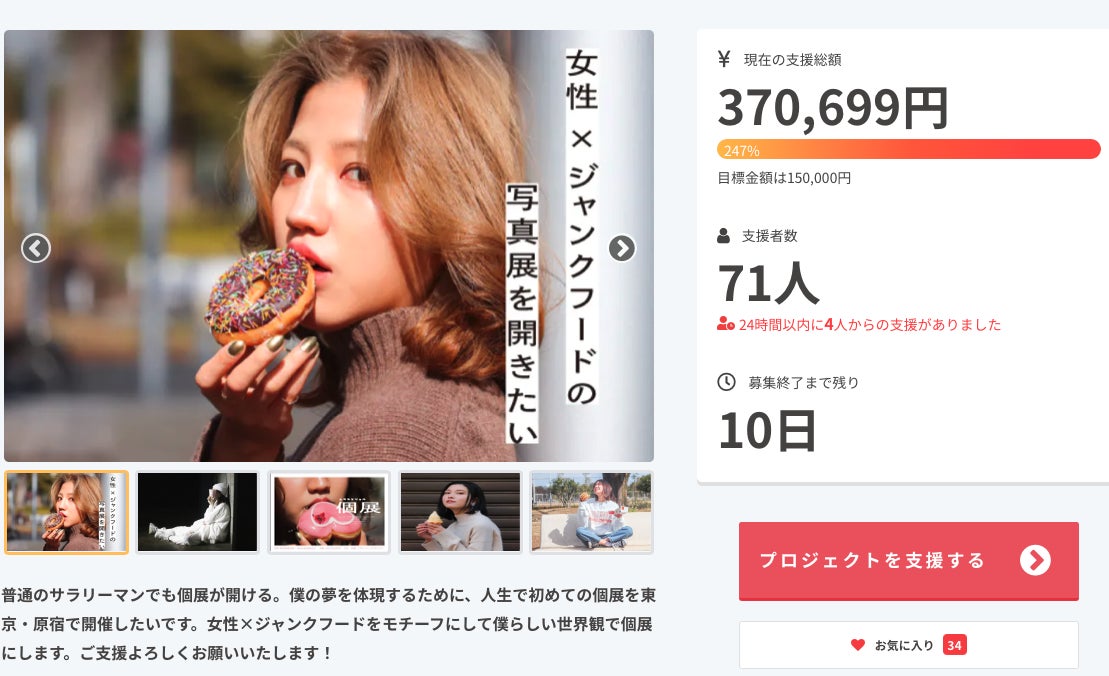Click the clock icon beside remaining days
The image size is (1109, 676).
[x=726, y=382]
